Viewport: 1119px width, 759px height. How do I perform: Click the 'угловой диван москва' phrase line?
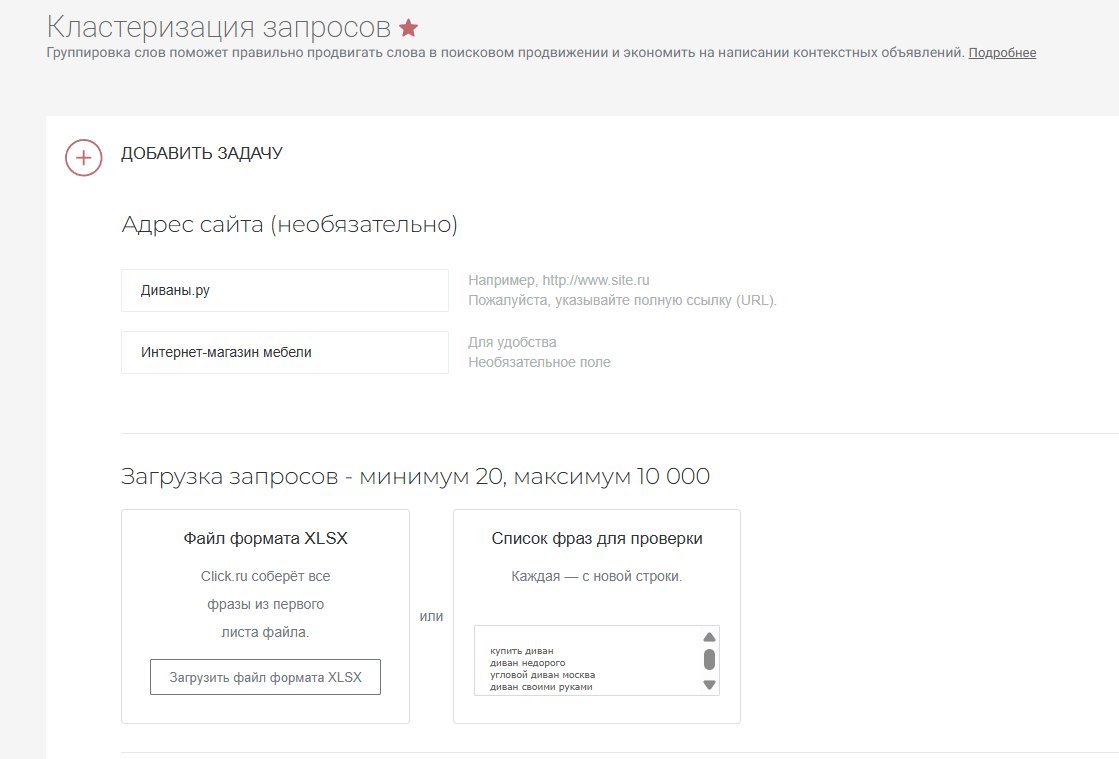point(542,675)
